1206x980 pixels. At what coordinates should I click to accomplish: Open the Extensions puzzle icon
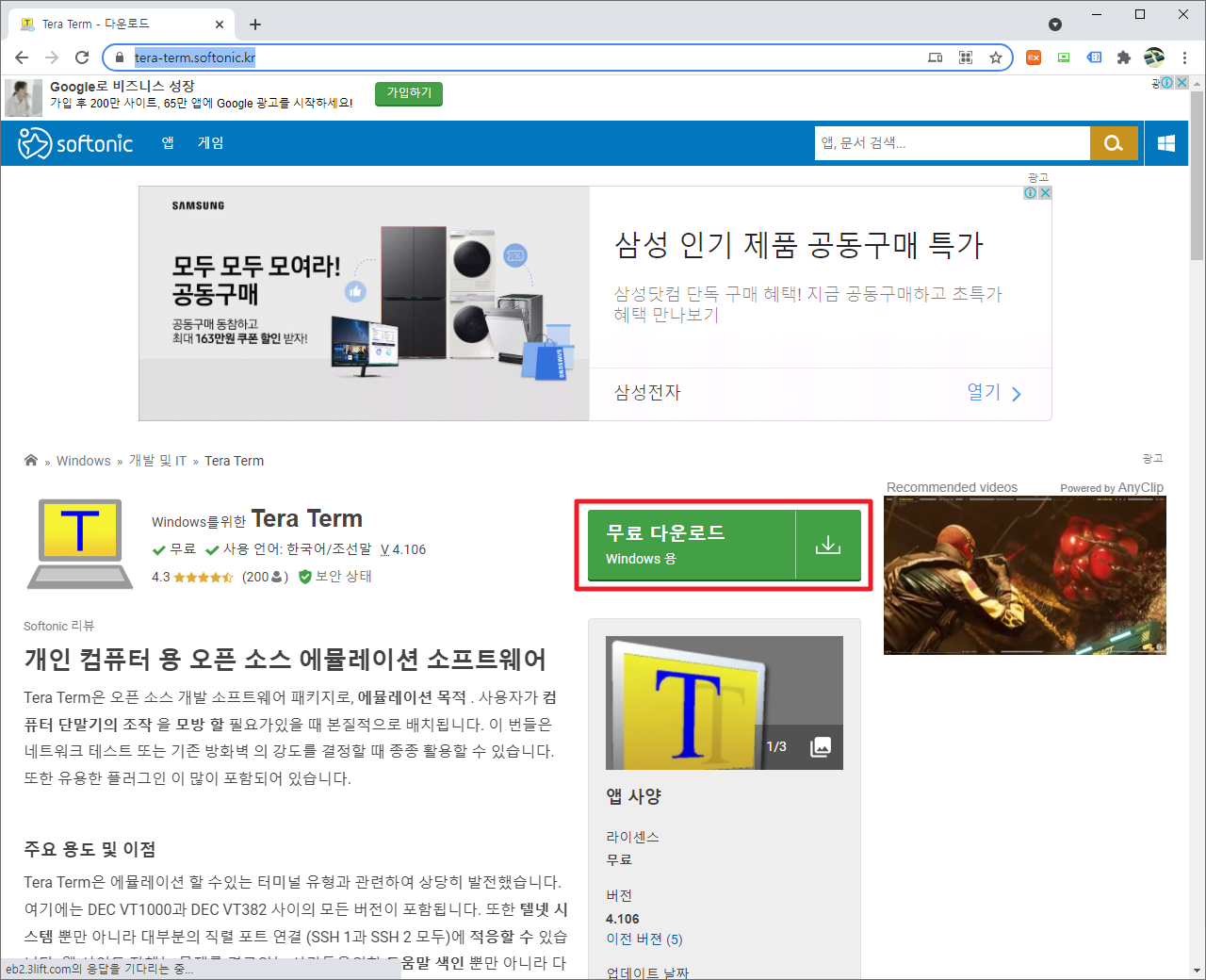coord(1123,57)
